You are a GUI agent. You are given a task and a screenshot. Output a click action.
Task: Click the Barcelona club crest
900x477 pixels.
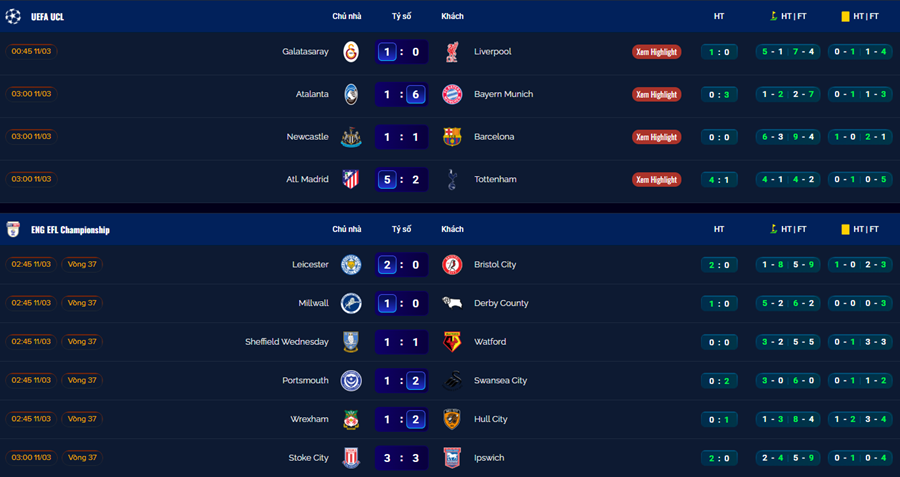pyautogui.click(x=452, y=137)
